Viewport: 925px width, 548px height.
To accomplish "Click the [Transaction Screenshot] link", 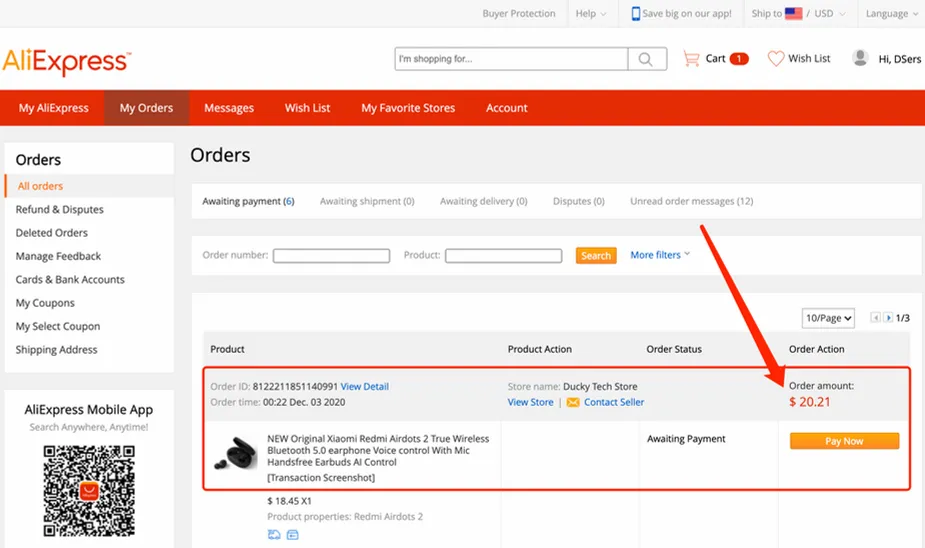I will [x=321, y=478].
